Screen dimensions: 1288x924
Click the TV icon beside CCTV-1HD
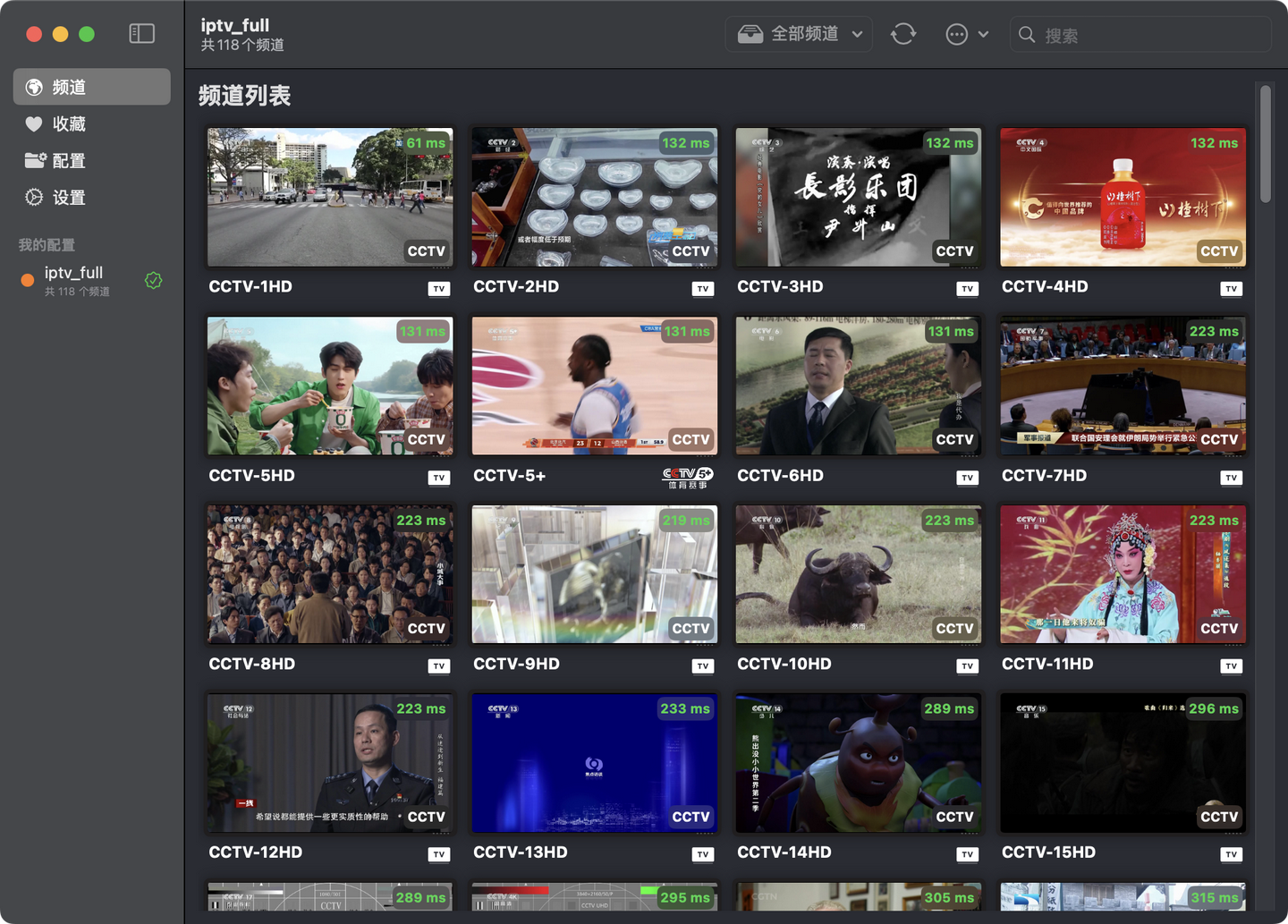[438, 289]
